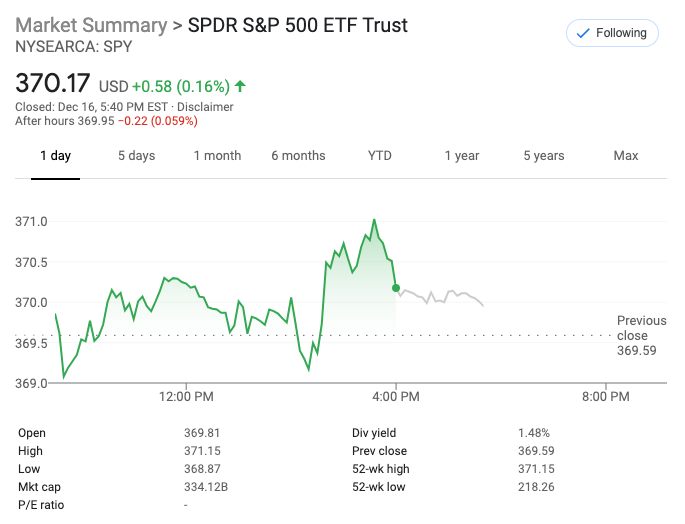
Task: Select the YTD tab
Action: point(380,155)
